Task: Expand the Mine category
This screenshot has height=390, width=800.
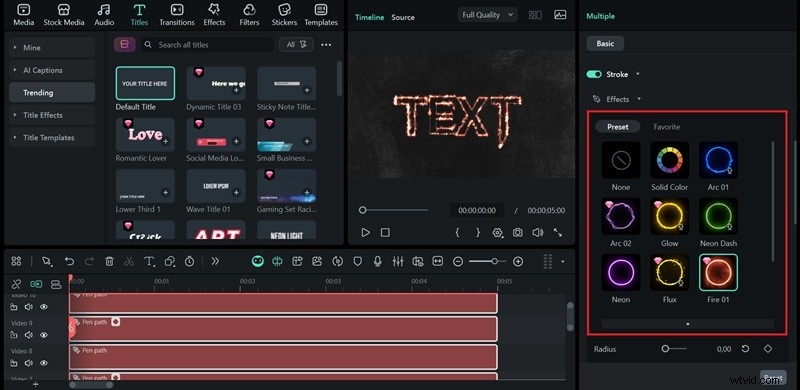Action: coord(52,47)
